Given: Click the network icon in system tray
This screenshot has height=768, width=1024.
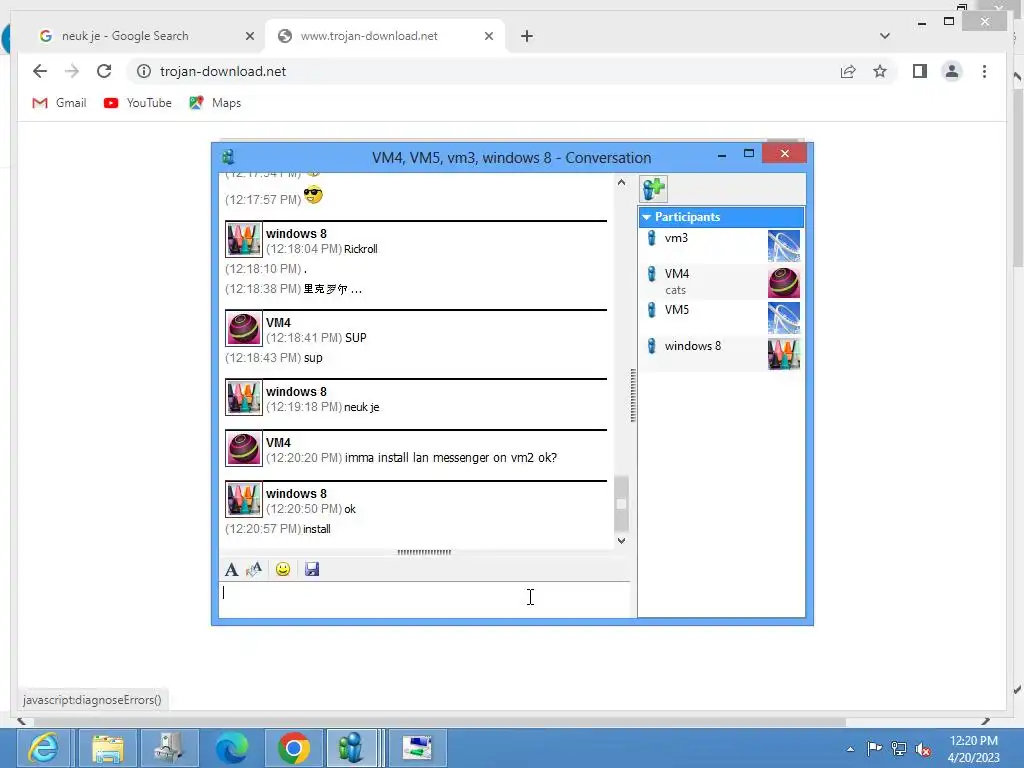Looking at the screenshot, I should pyautogui.click(x=899, y=749).
